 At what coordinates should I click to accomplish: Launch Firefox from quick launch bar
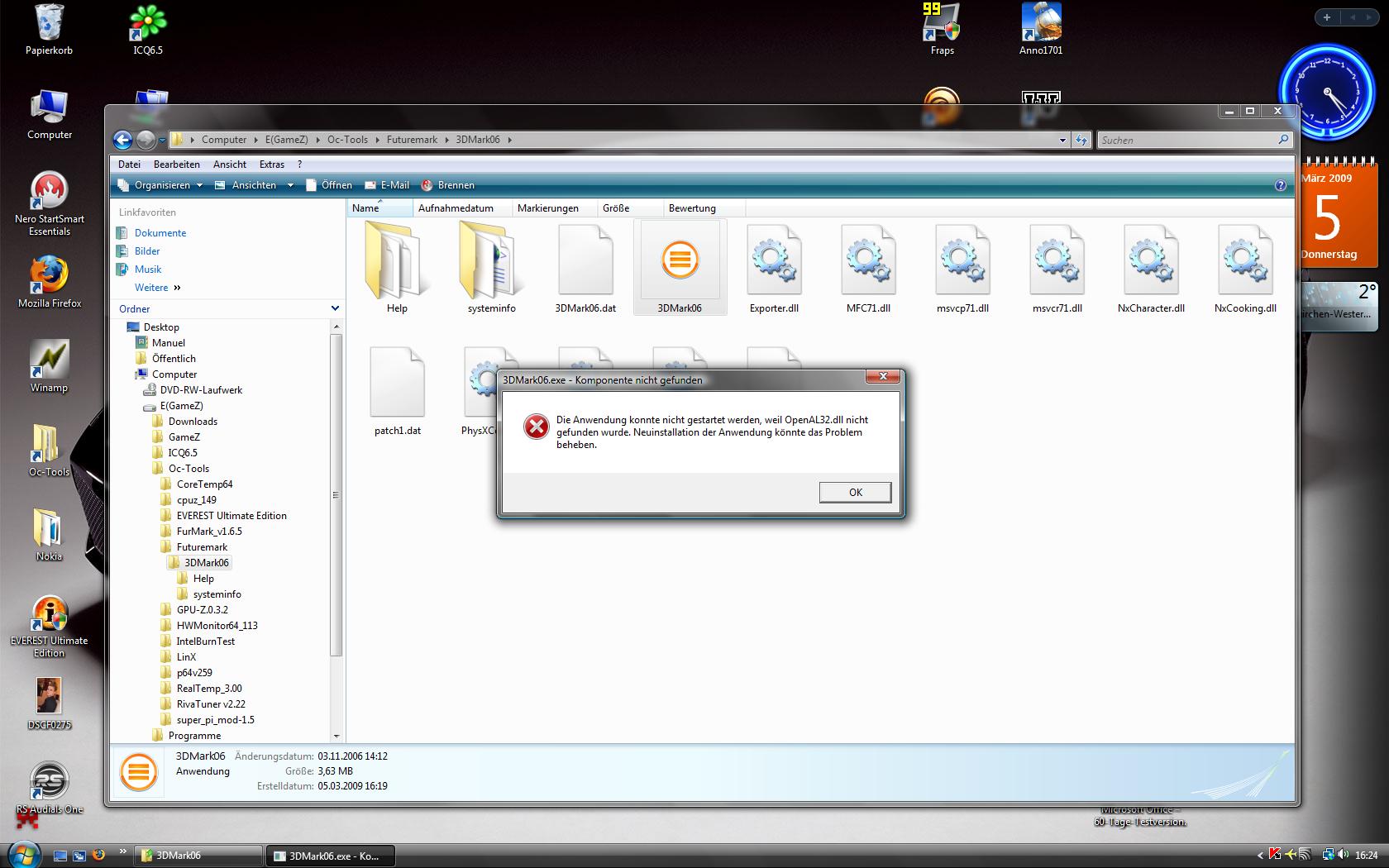point(98,855)
